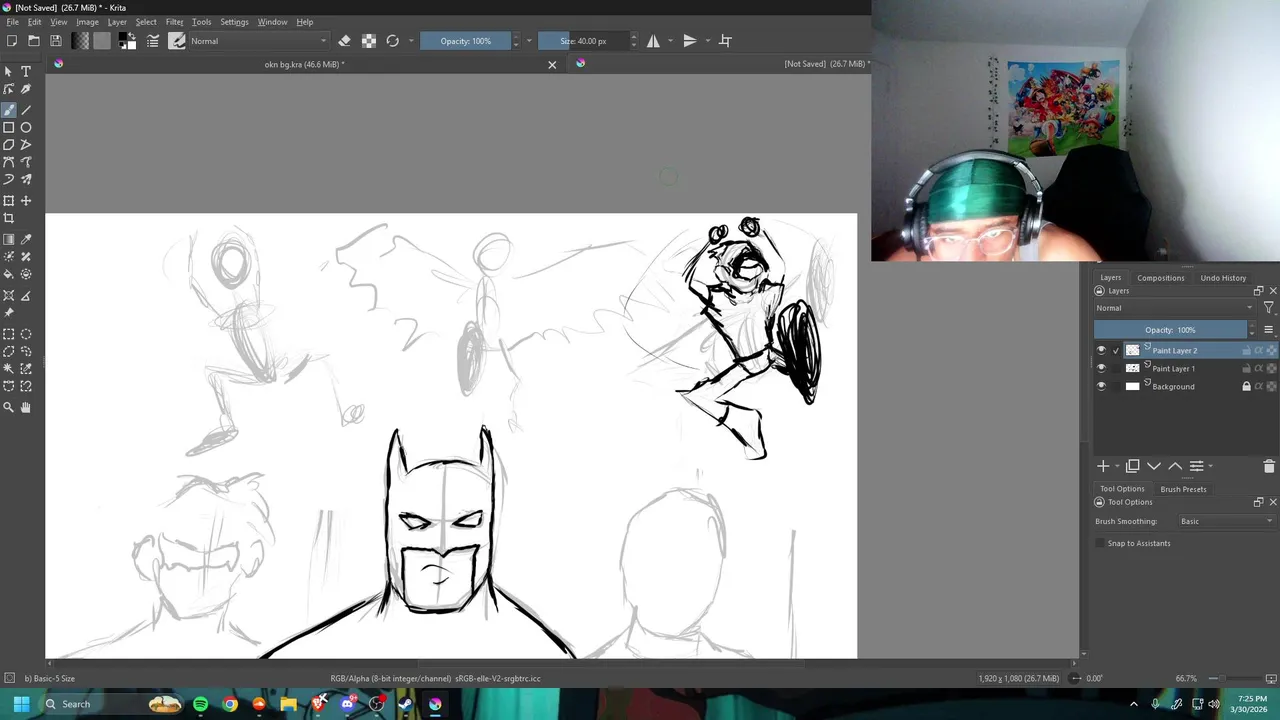Viewport: 1280px width, 720px height.
Task: Select the Text tool
Action: [x=26, y=72]
